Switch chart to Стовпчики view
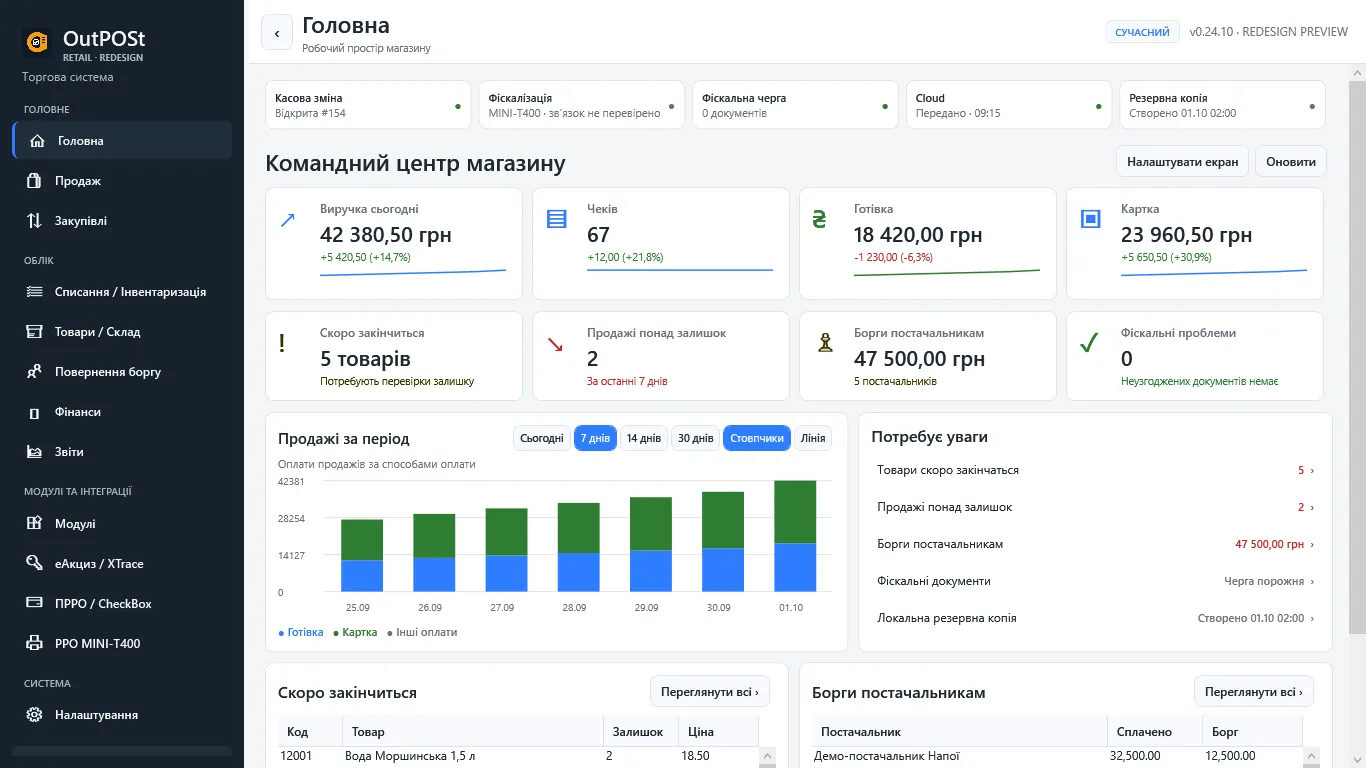This screenshot has width=1366, height=768. point(757,438)
